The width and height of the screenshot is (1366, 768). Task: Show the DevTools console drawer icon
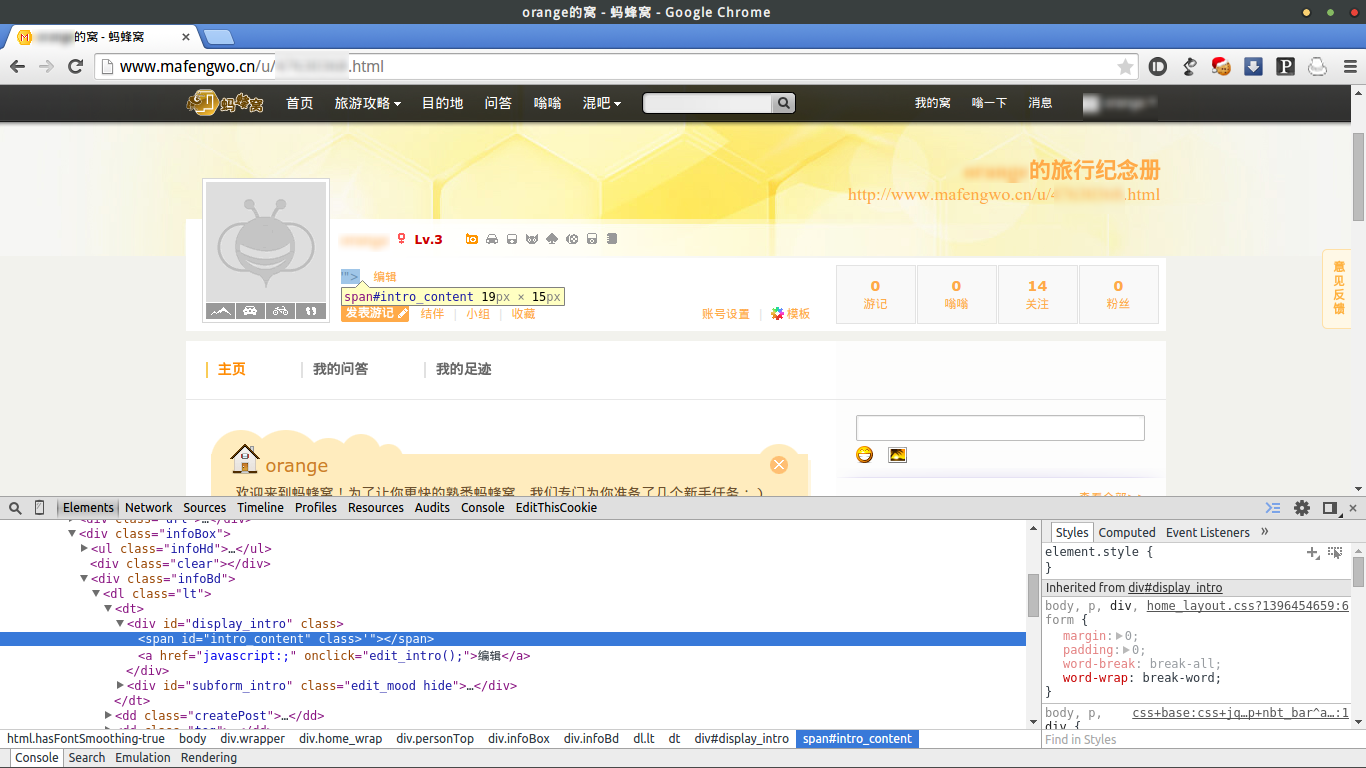tap(1273, 508)
